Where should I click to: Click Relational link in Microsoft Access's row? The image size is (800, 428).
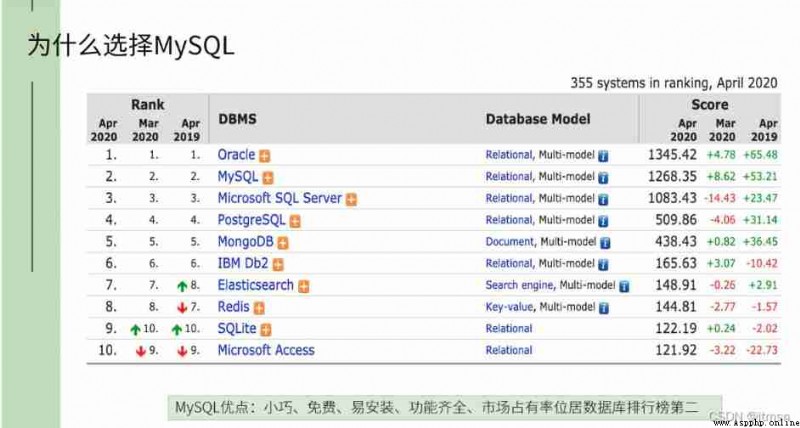[x=509, y=350]
